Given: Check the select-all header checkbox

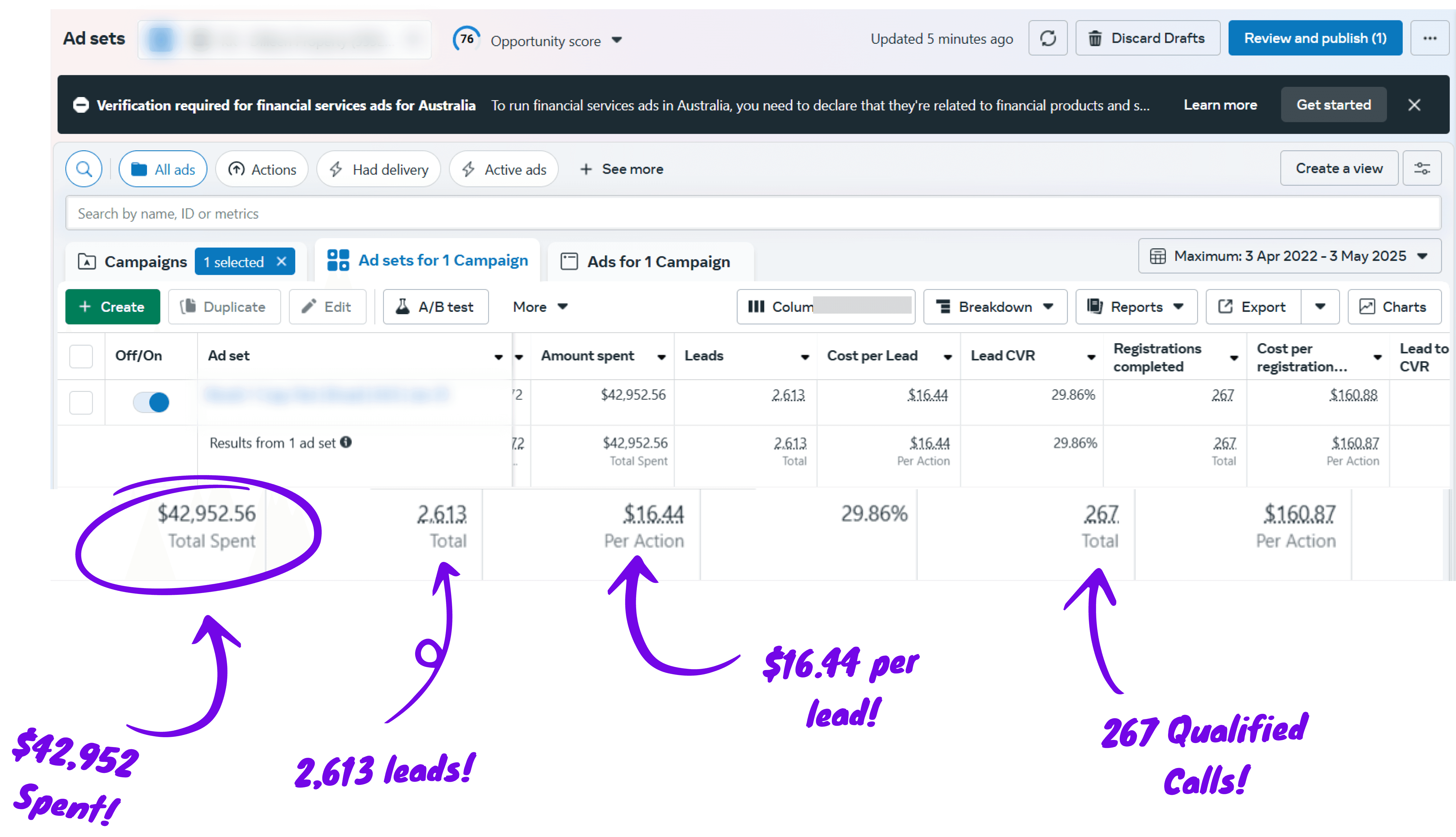Looking at the screenshot, I should (x=81, y=356).
